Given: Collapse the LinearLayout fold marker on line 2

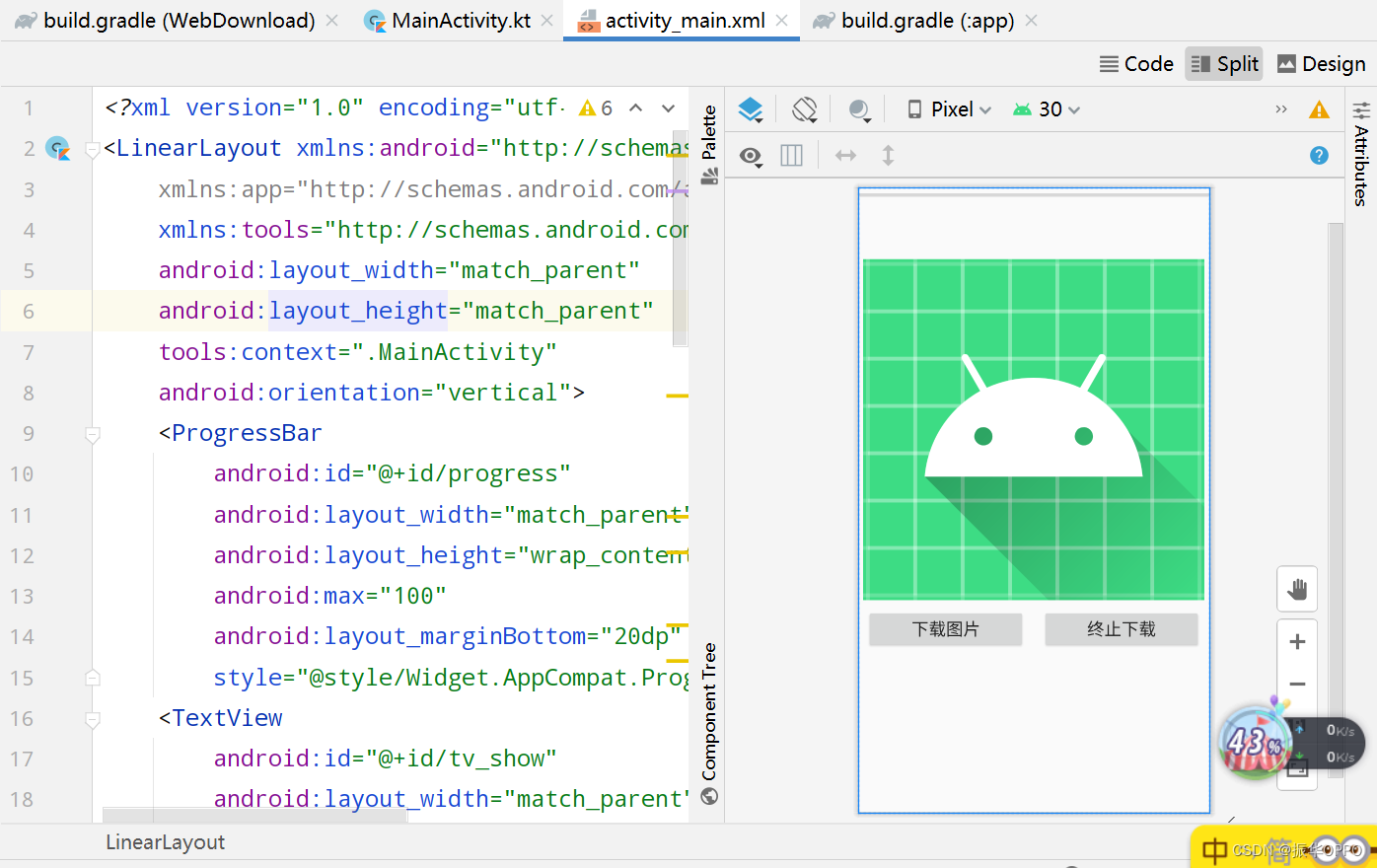Looking at the screenshot, I should 93,150.
